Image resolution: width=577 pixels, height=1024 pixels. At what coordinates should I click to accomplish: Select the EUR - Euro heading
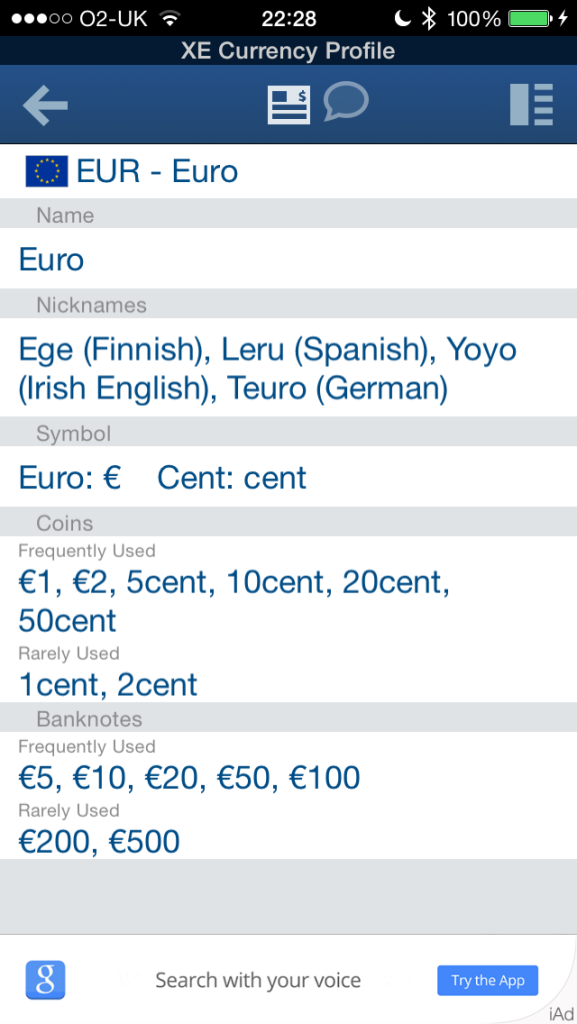[157, 171]
